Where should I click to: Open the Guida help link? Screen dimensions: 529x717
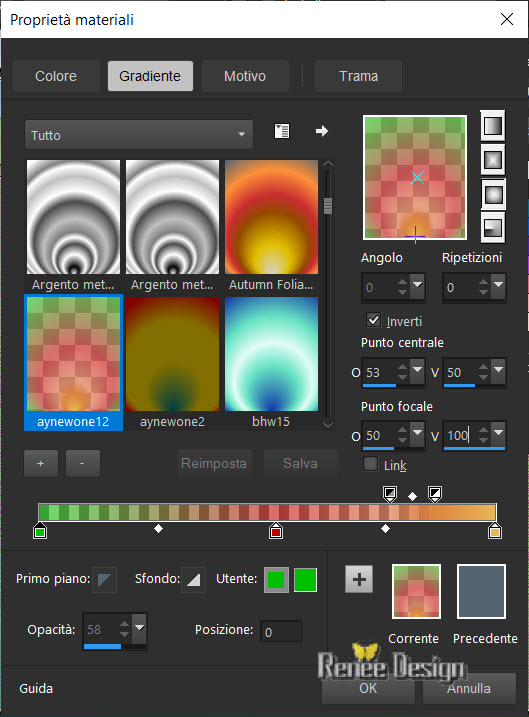[x=36, y=688]
